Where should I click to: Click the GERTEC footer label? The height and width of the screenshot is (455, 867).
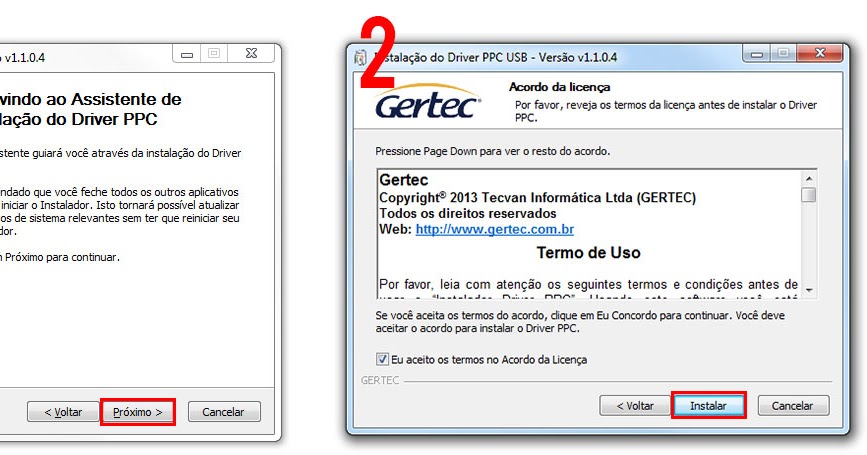(x=380, y=380)
